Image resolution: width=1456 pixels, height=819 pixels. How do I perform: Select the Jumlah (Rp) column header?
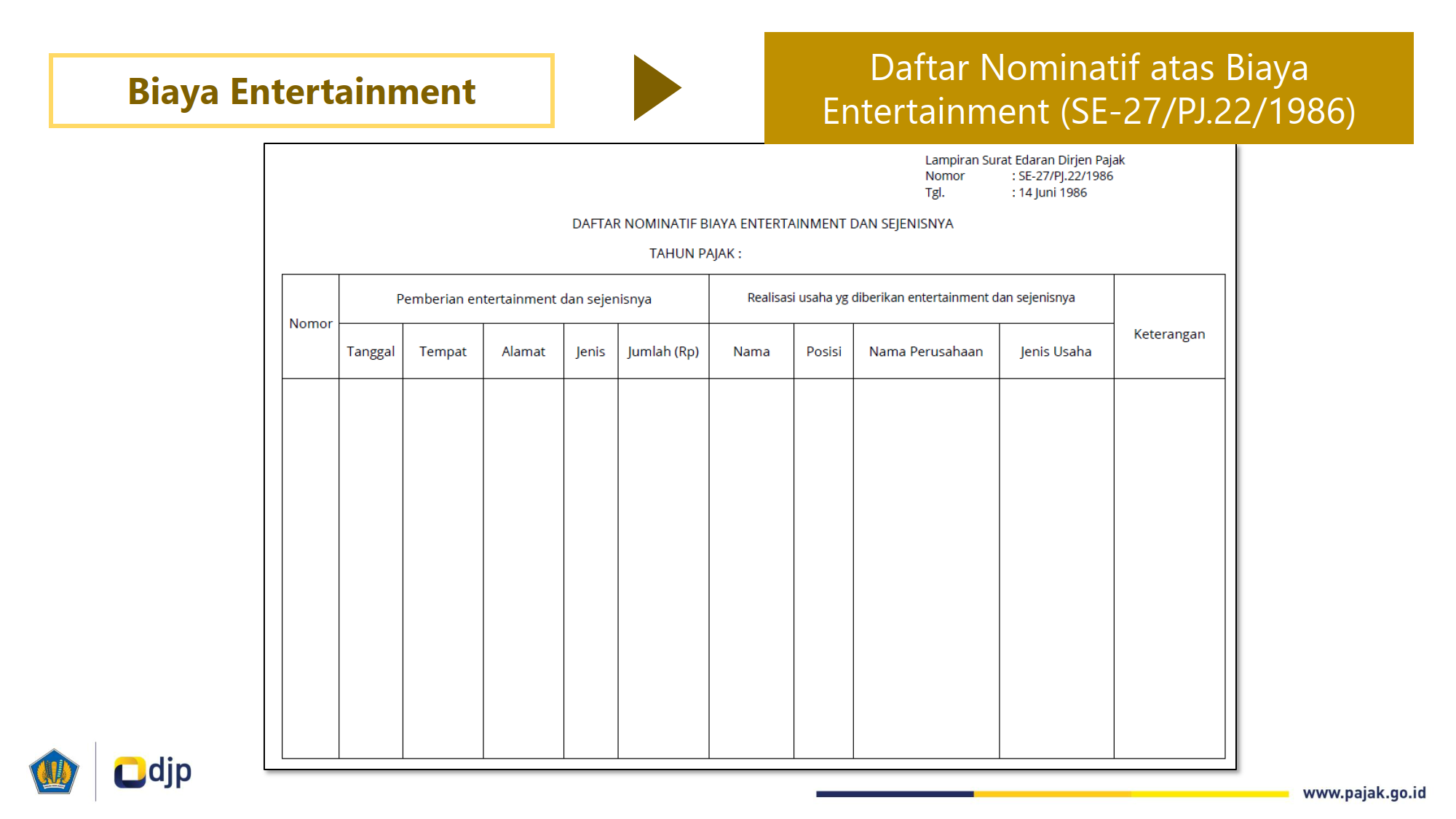click(663, 352)
